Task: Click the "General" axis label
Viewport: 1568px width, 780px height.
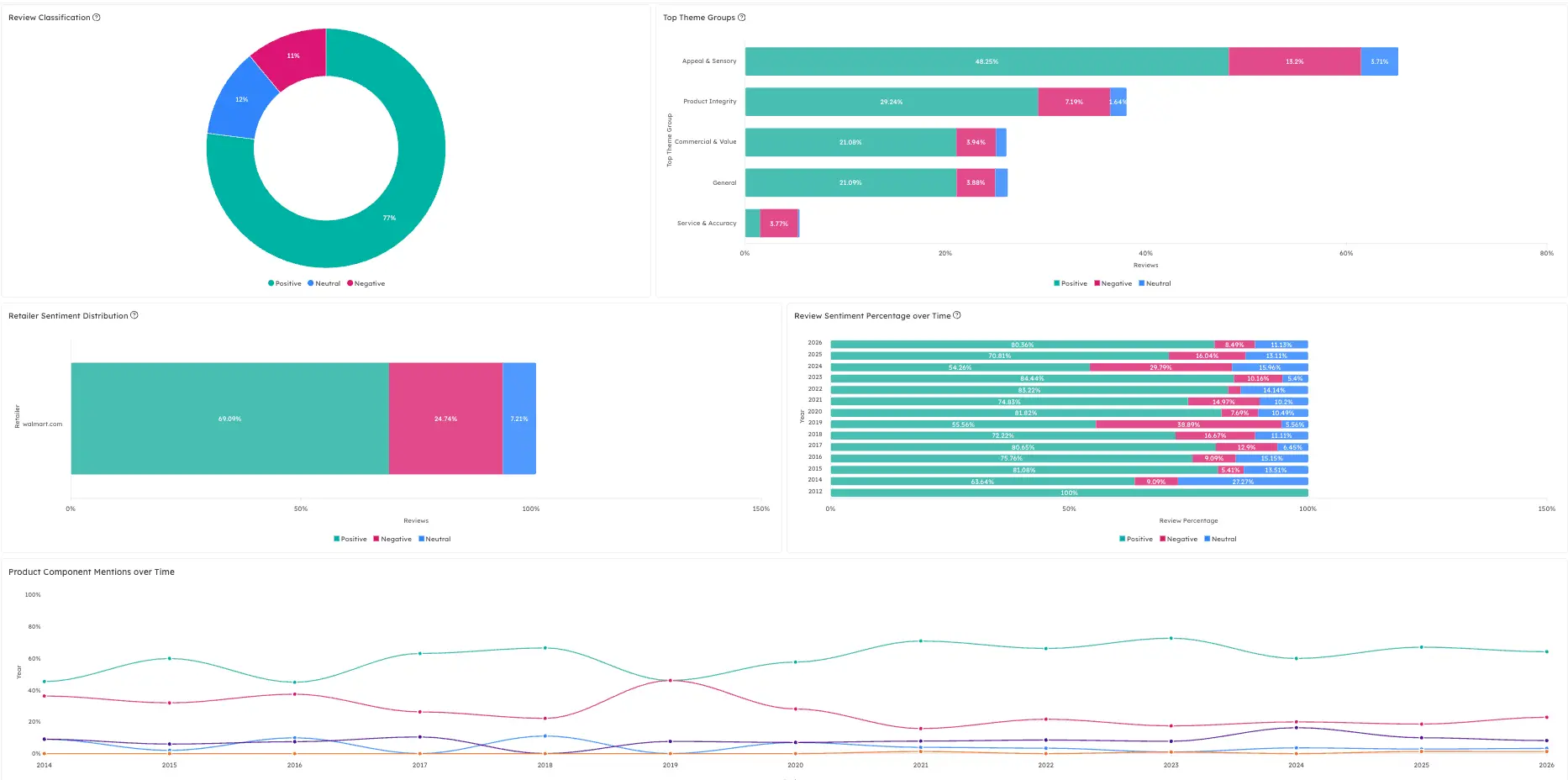Action: coord(724,182)
